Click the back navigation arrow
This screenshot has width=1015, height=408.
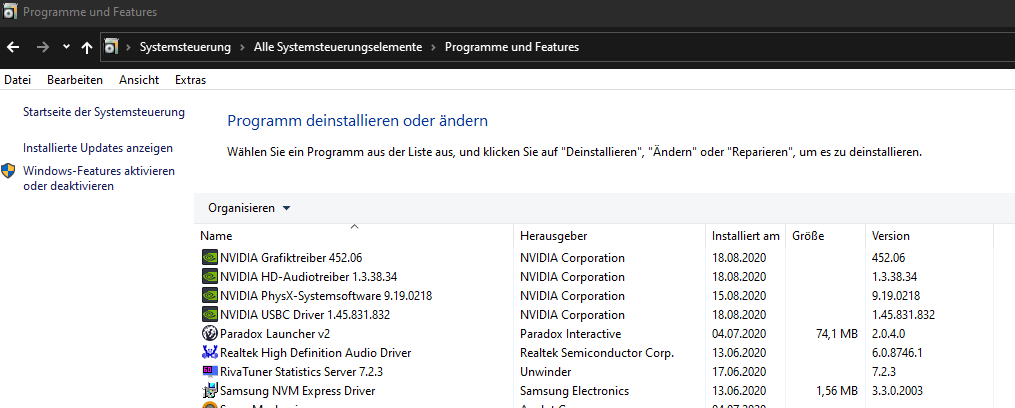click(x=13, y=47)
